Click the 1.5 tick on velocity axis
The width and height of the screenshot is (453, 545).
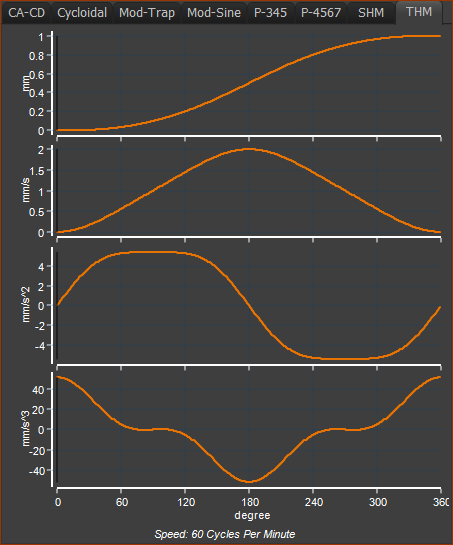click(37, 171)
